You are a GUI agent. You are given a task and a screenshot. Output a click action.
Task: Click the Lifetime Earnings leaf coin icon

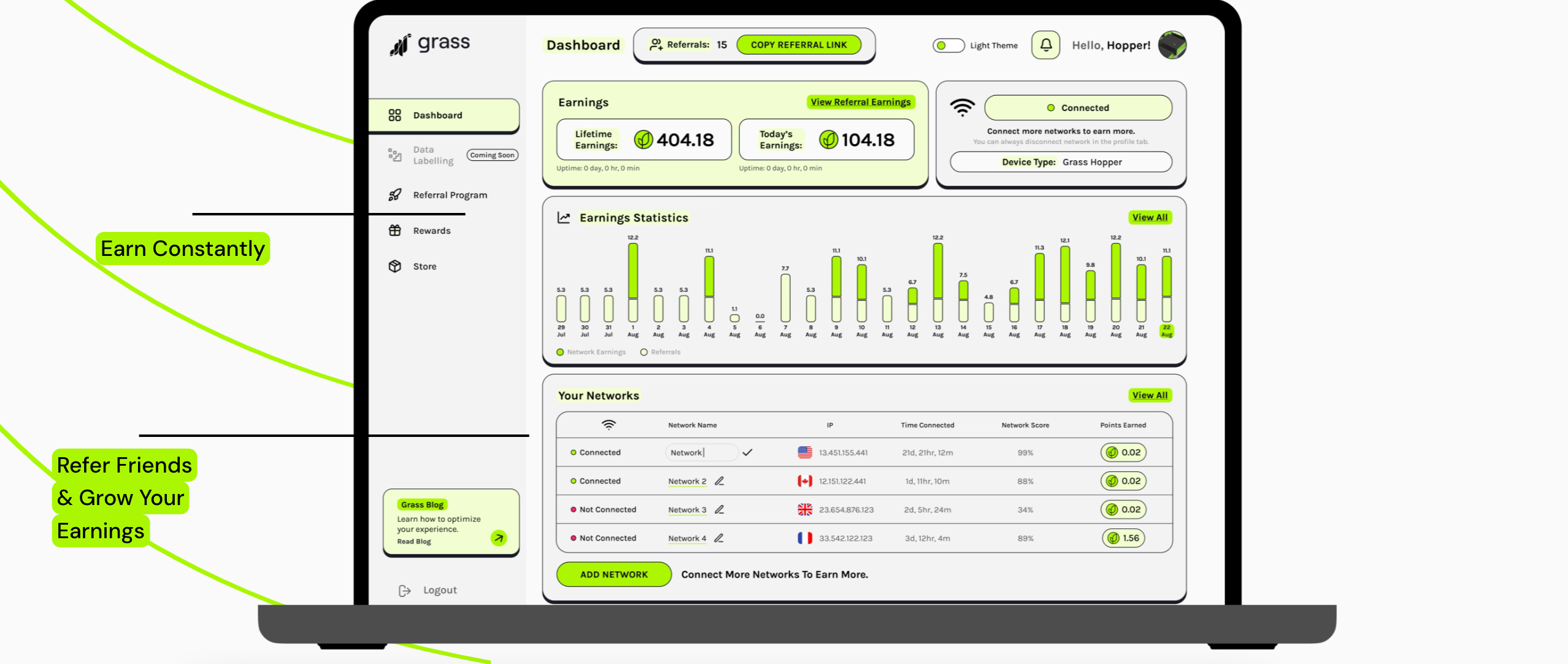click(643, 140)
